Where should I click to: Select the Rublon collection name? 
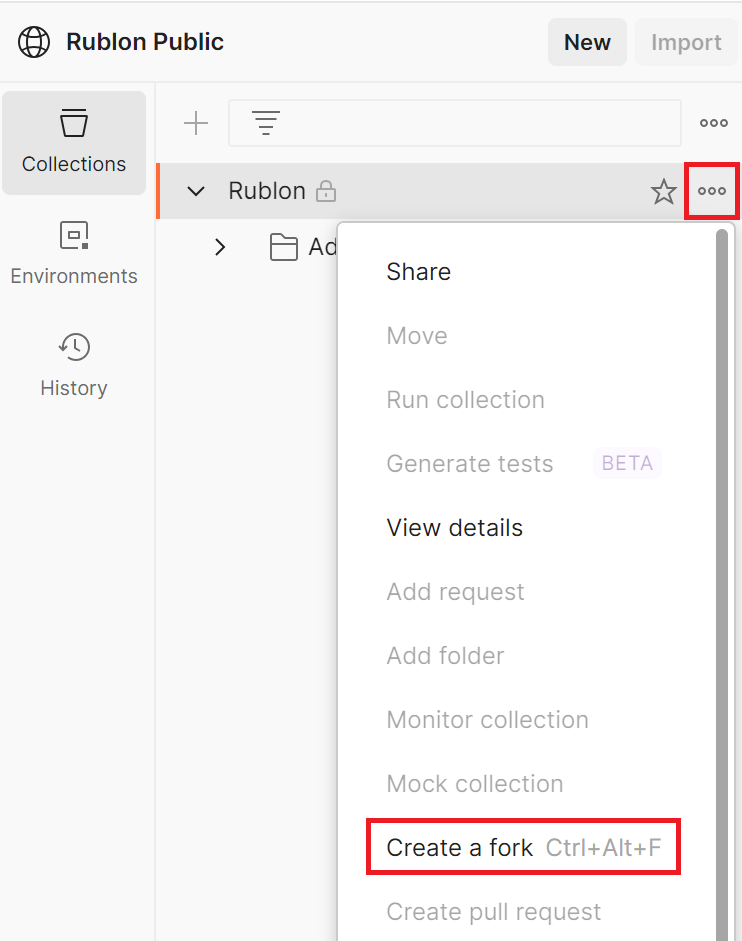[267, 191]
